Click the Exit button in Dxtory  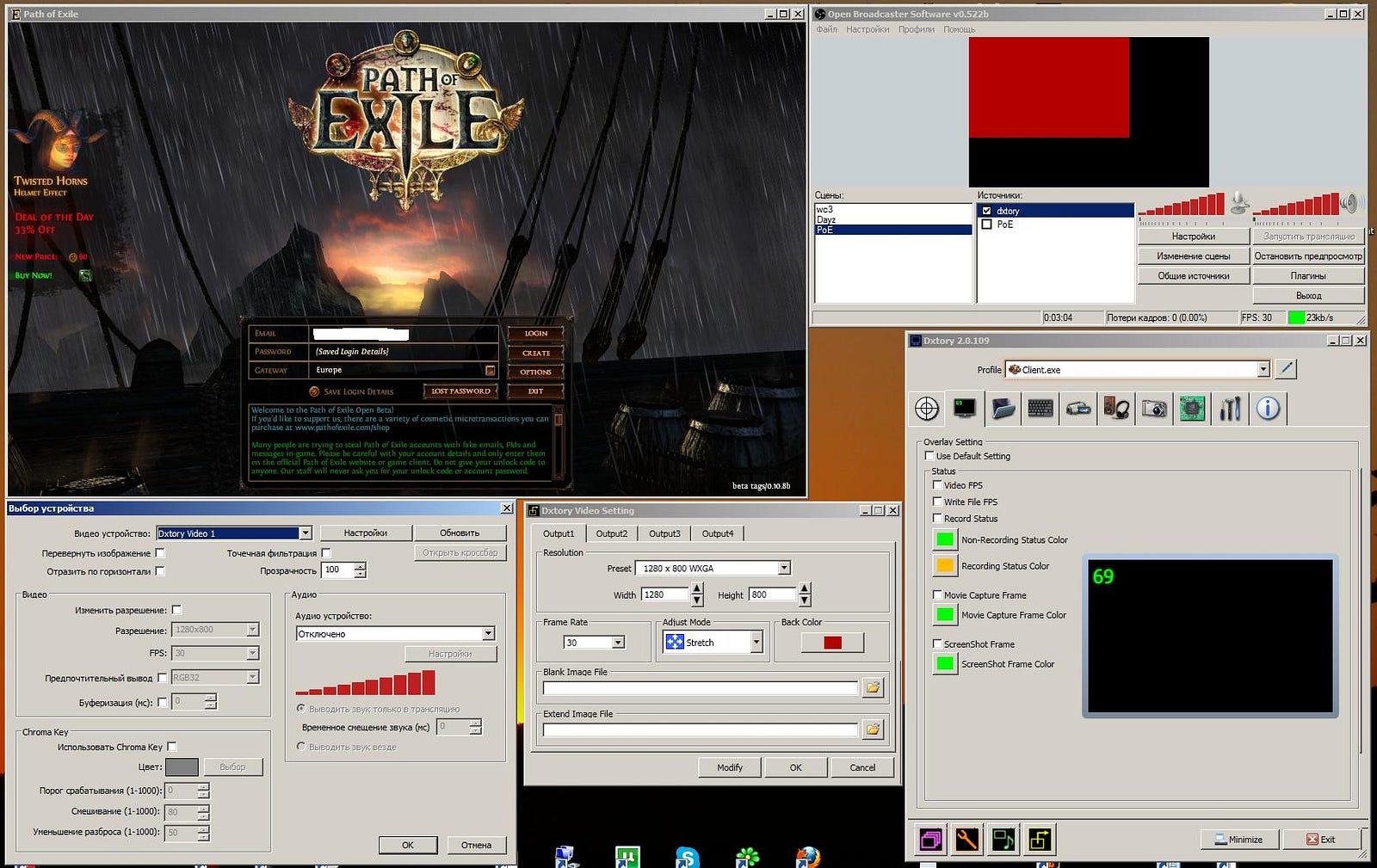tap(1321, 839)
